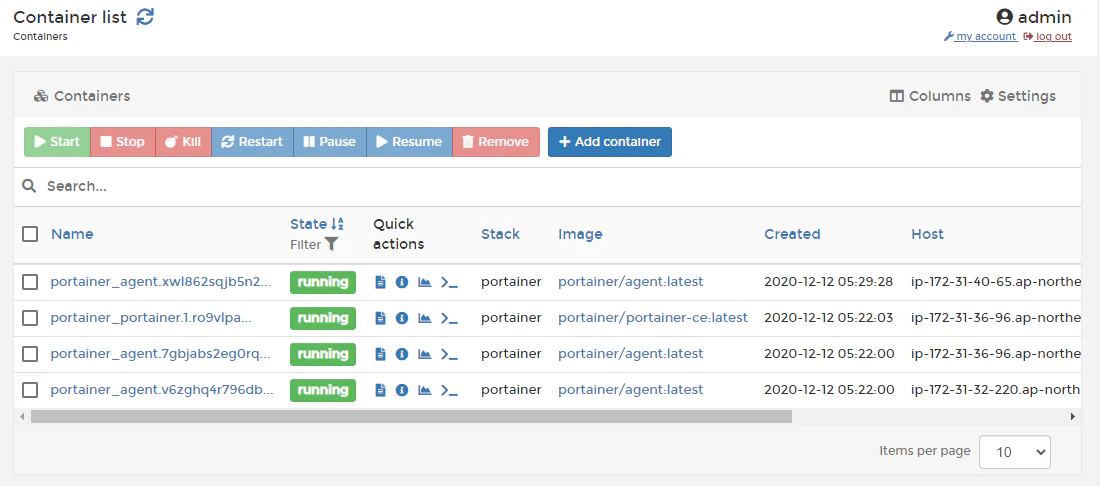Open the Items per page dropdown
Viewport: 1100px width, 486px height.
click(1014, 452)
